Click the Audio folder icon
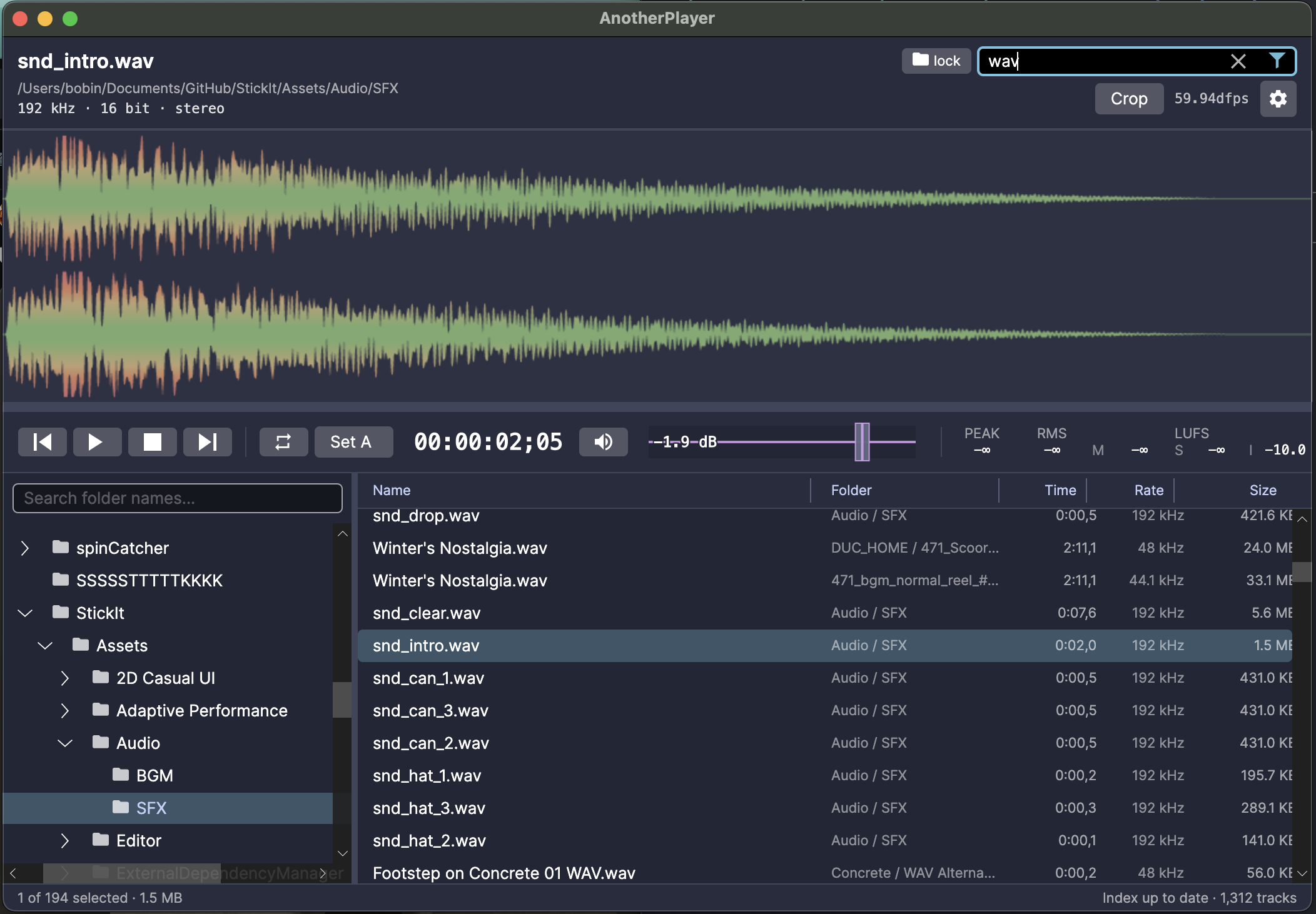1316x914 pixels. 101,742
